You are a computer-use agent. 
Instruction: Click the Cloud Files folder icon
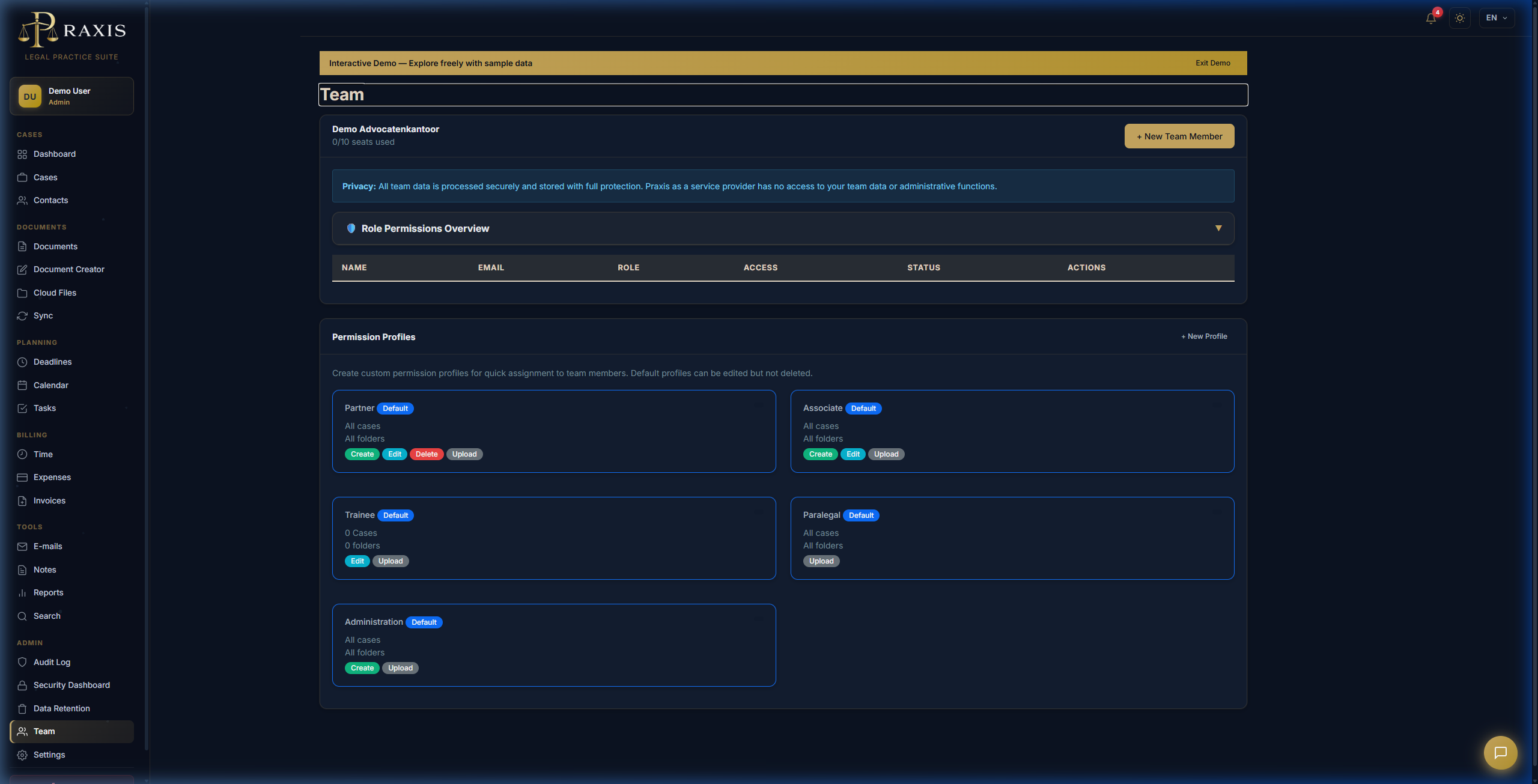[x=22, y=293]
